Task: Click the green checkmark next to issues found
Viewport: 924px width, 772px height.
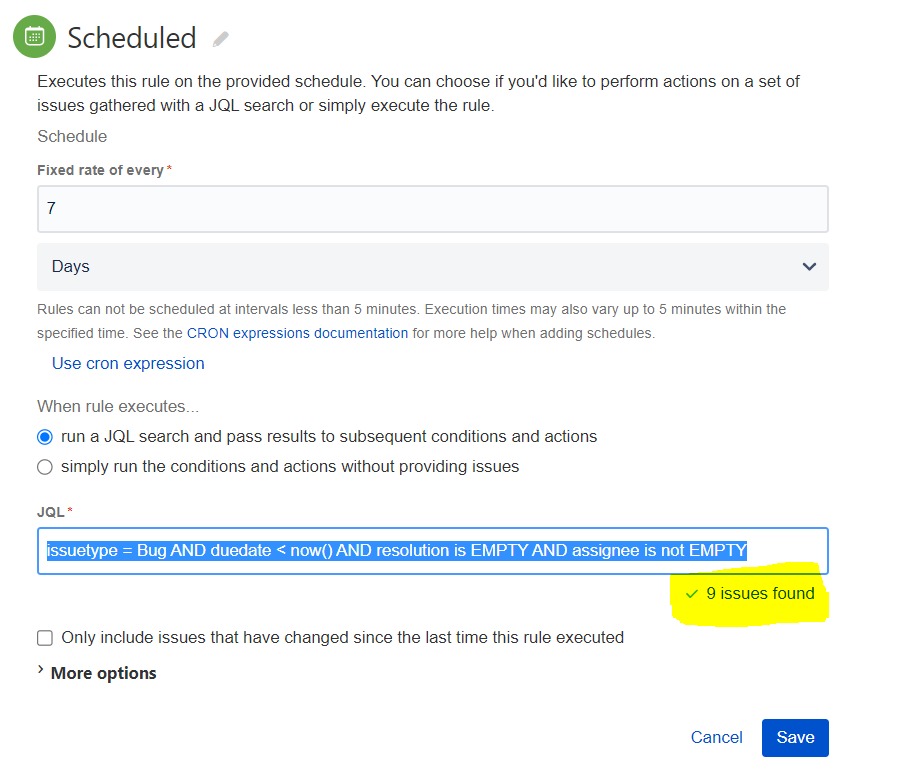Action: (x=692, y=594)
